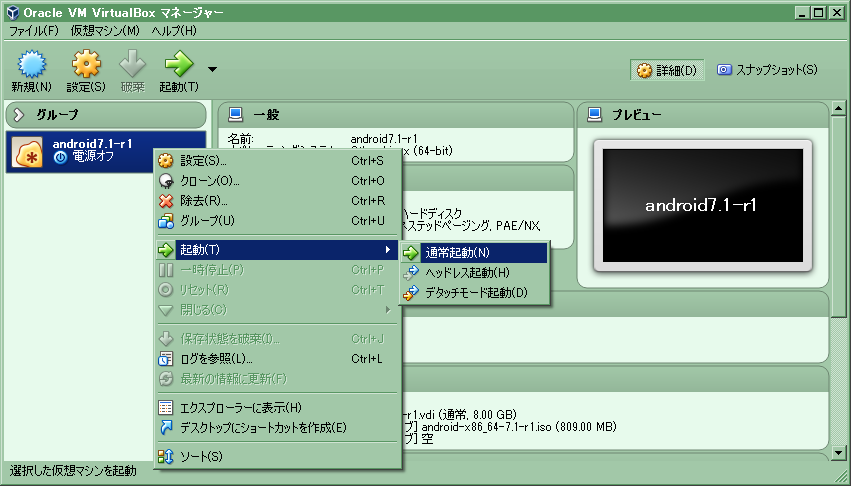Click the reset icon beside リセット
The height and width of the screenshot is (486, 851).
coord(166,290)
